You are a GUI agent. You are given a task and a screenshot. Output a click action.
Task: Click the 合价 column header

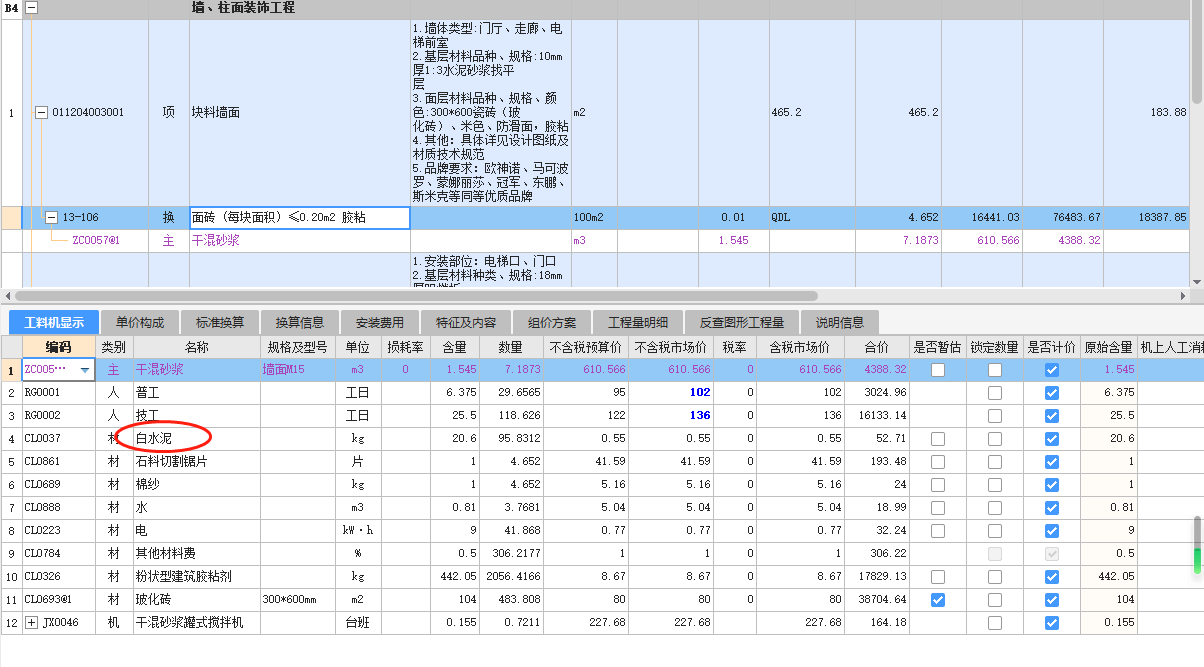(877, 347)
